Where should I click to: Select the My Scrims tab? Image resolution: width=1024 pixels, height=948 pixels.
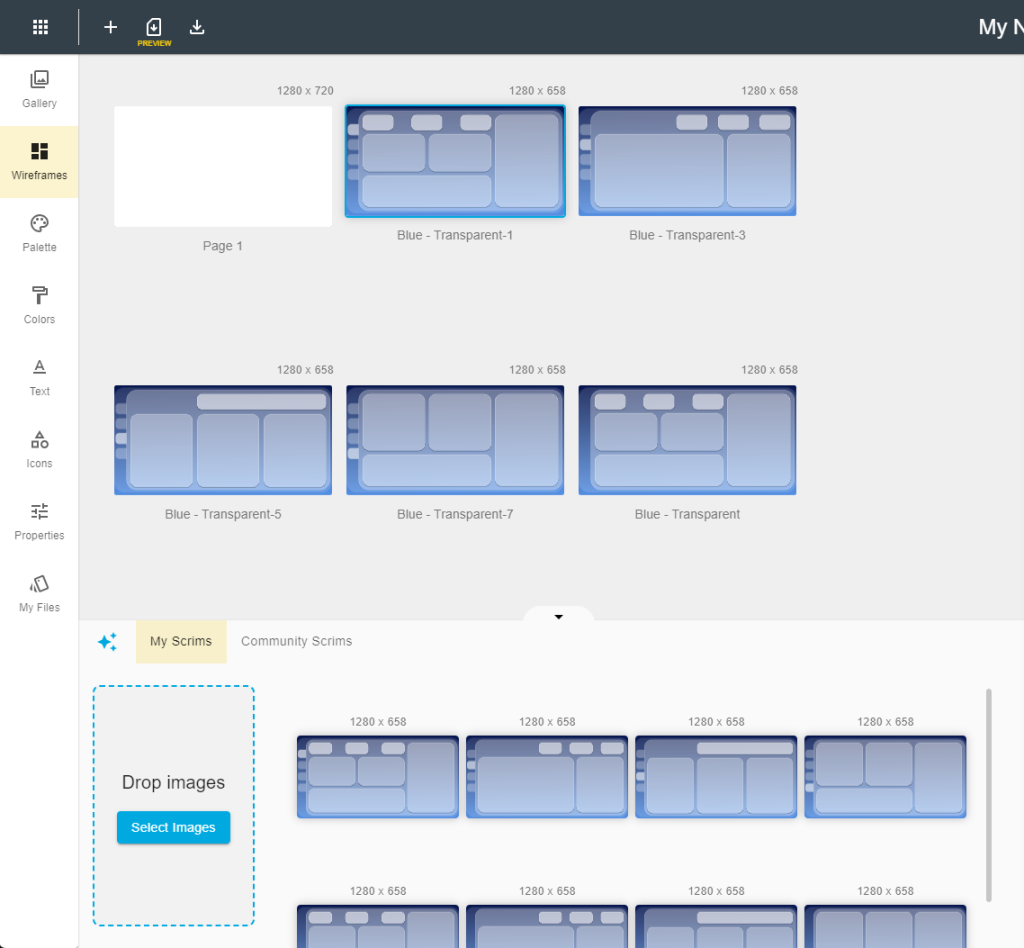181,642
